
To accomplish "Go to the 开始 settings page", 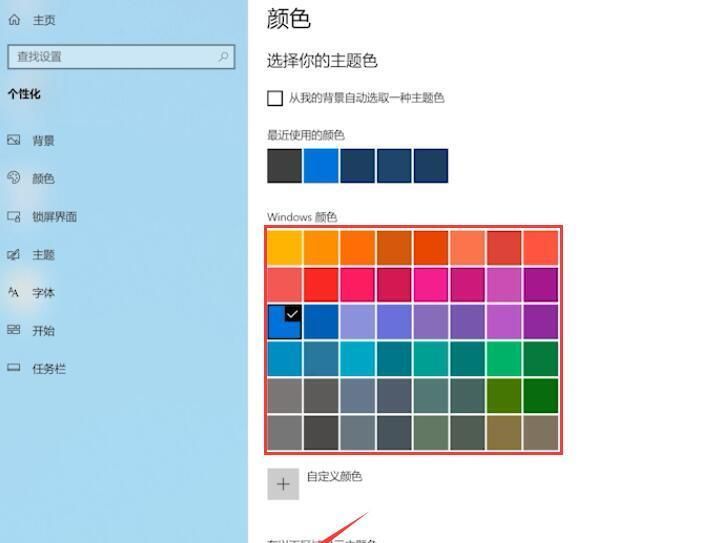I will [x=43, y=330].
